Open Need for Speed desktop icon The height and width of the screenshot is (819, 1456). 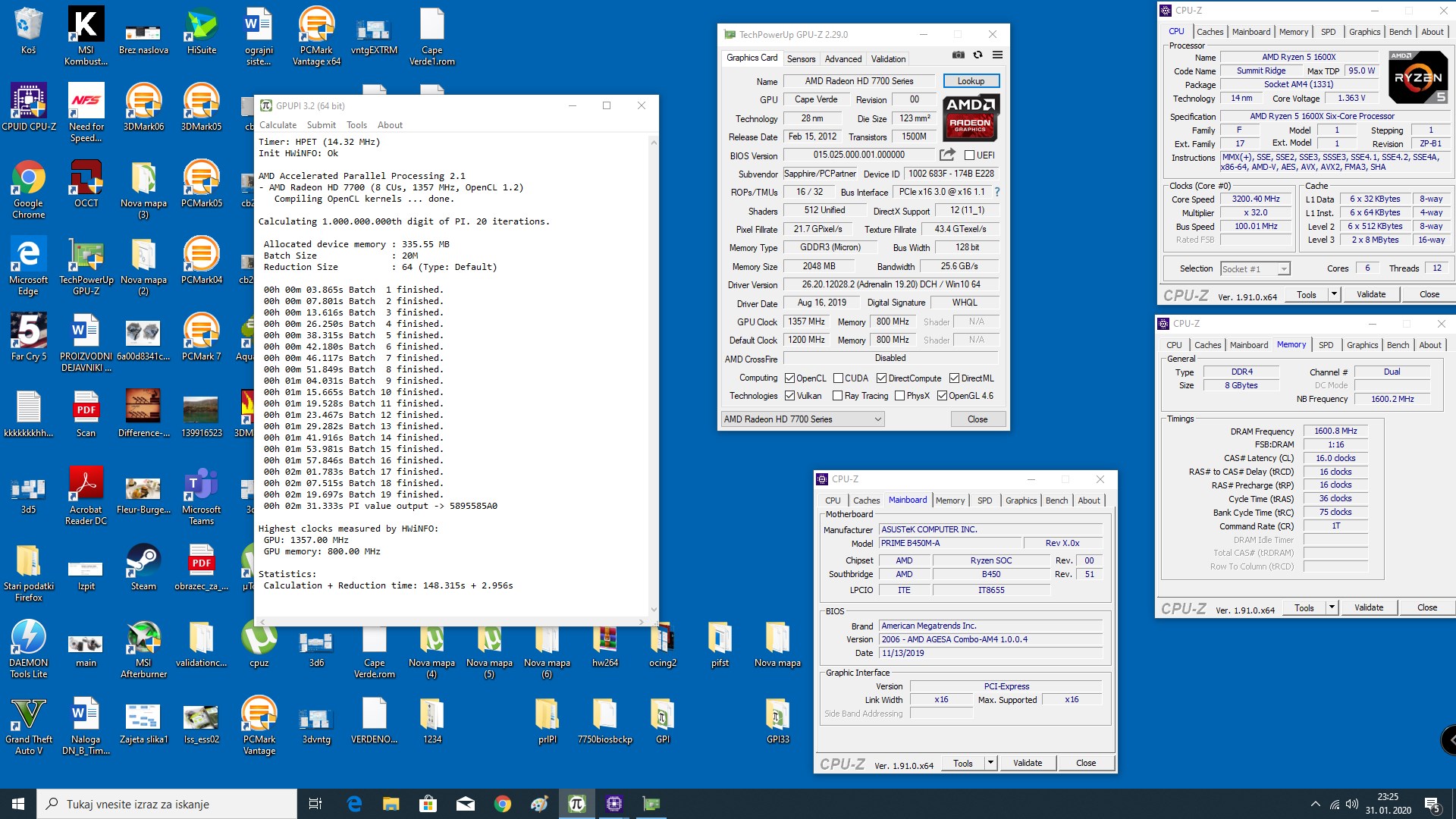pos(86,113)
